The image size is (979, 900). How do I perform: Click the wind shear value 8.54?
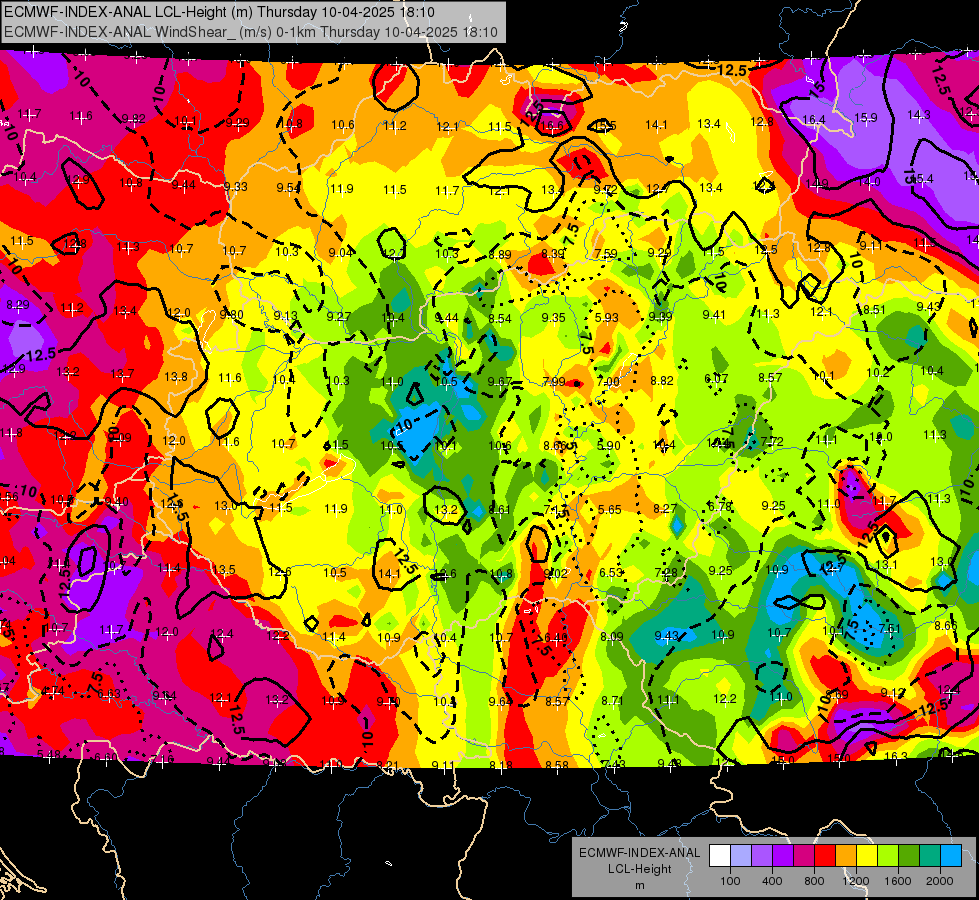500,319
